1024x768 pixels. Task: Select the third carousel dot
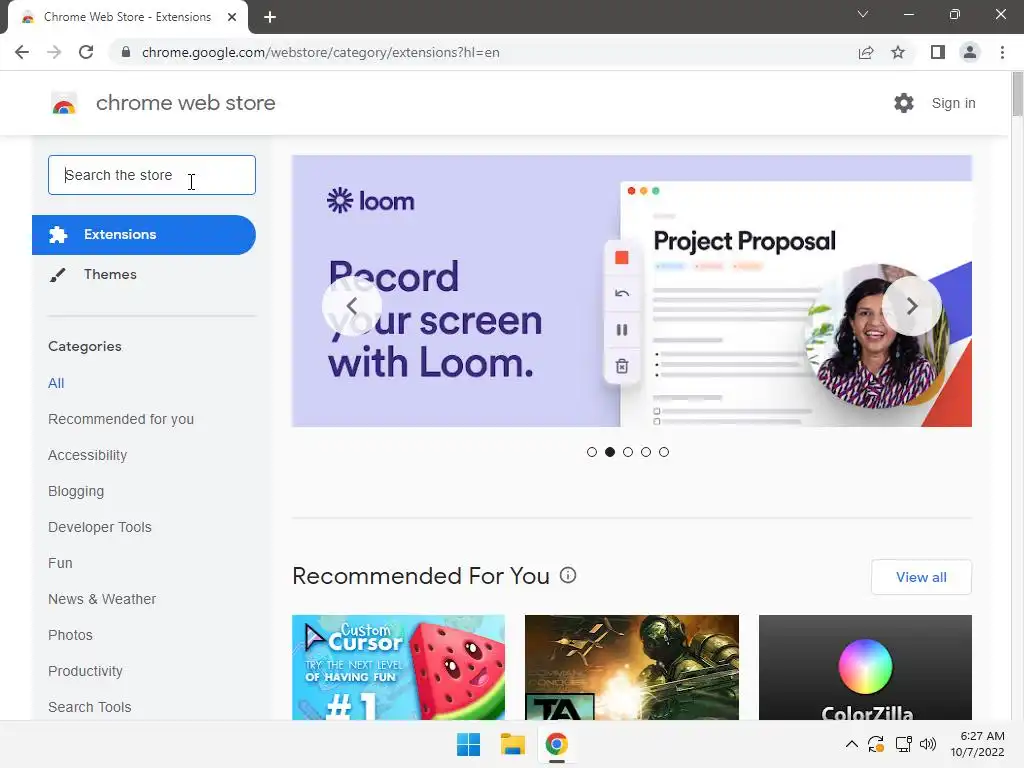[628, 452]
